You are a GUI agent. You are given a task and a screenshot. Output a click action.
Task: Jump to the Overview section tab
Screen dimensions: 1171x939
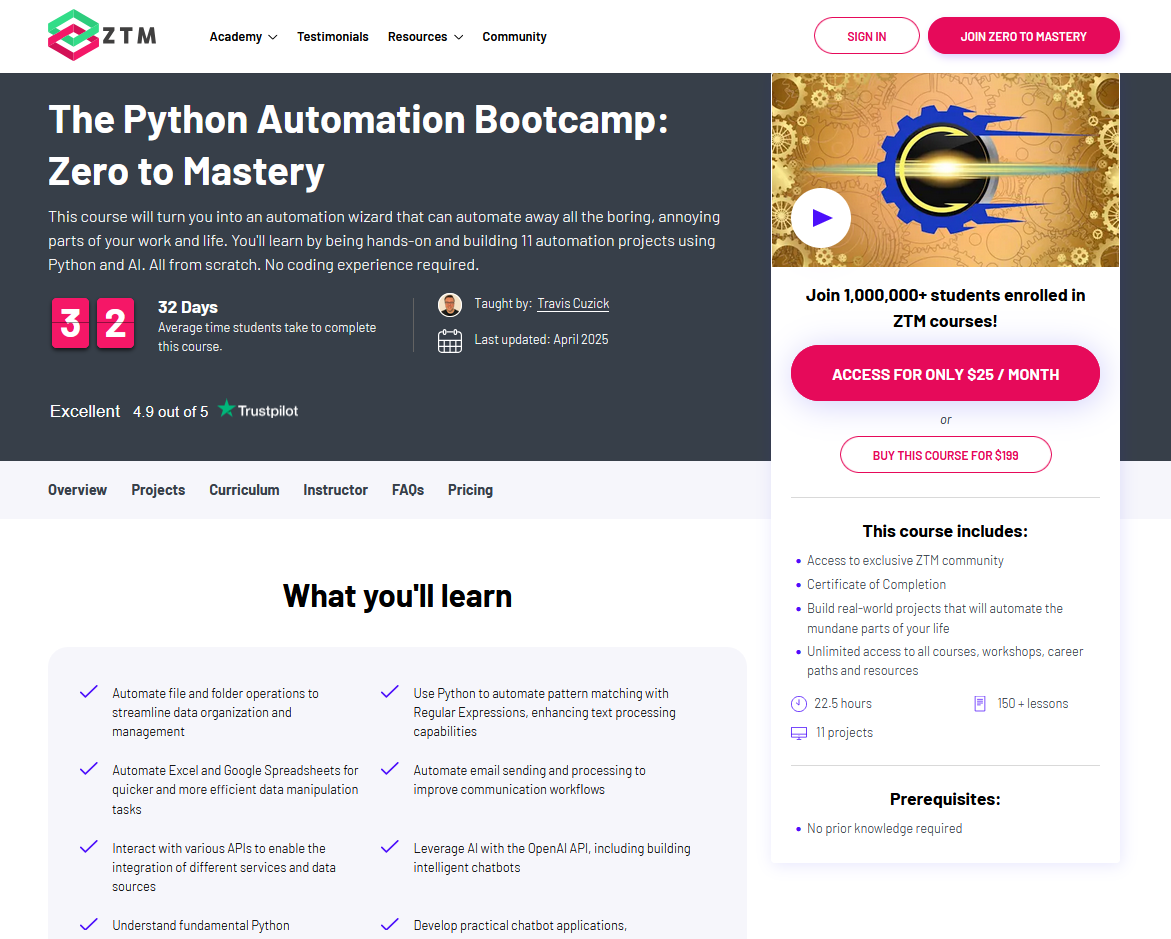click(x=78, y=490)
